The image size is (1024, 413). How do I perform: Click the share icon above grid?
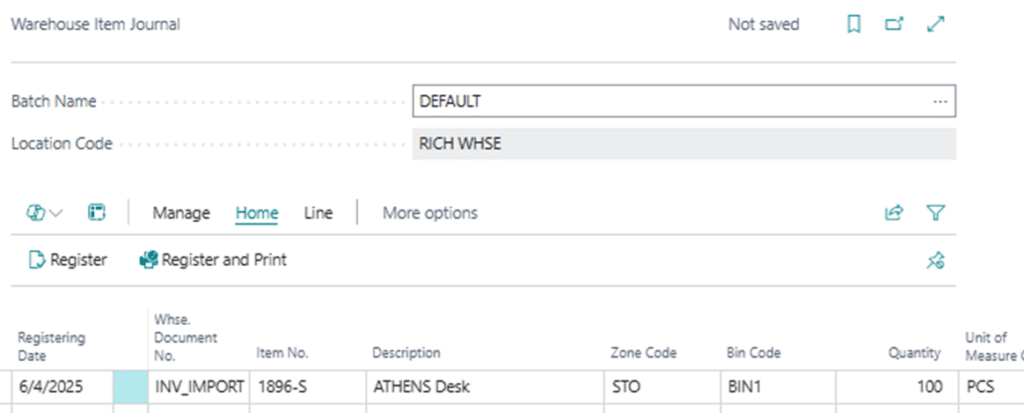coord(894,213)
